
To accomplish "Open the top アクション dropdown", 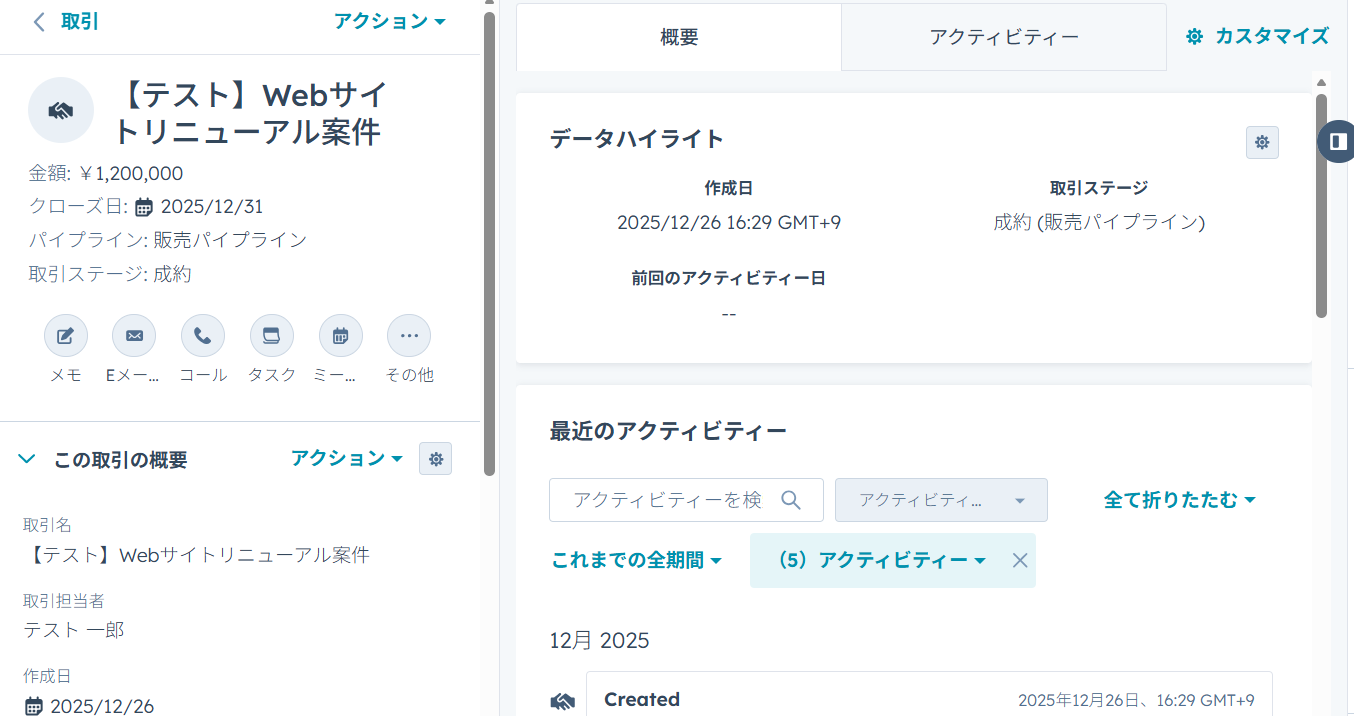I will click(x=390, y=21).
